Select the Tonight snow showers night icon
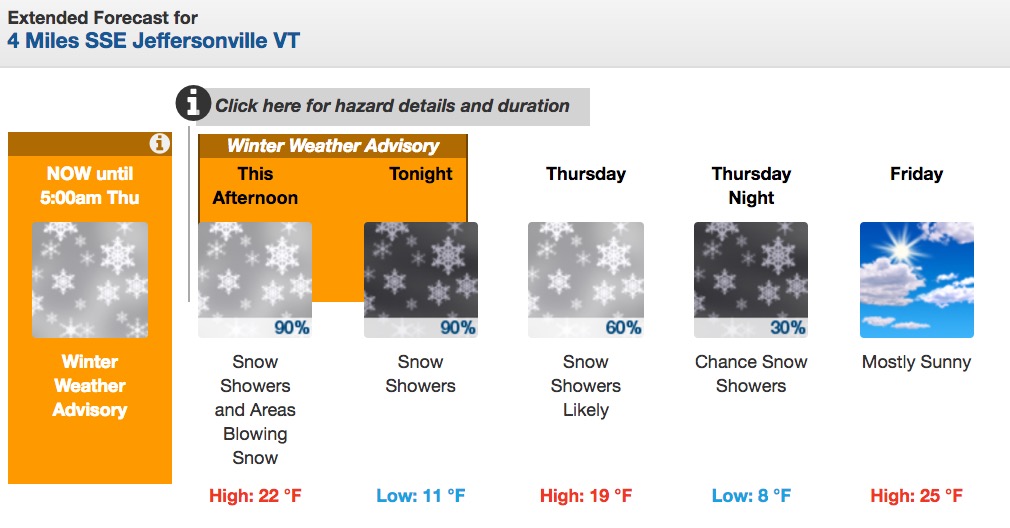This screenshot has width=1010, height=528. (x=421, y=280)
